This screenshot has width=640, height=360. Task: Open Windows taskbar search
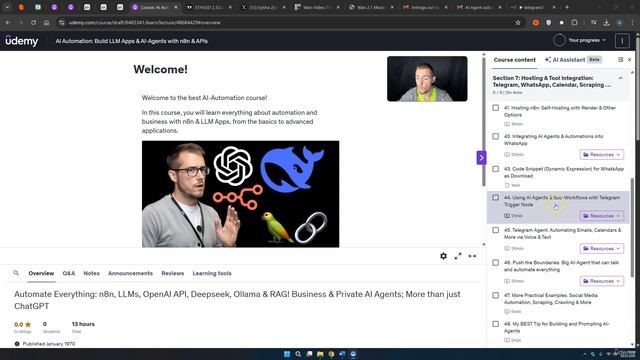[x=298, y=354]
